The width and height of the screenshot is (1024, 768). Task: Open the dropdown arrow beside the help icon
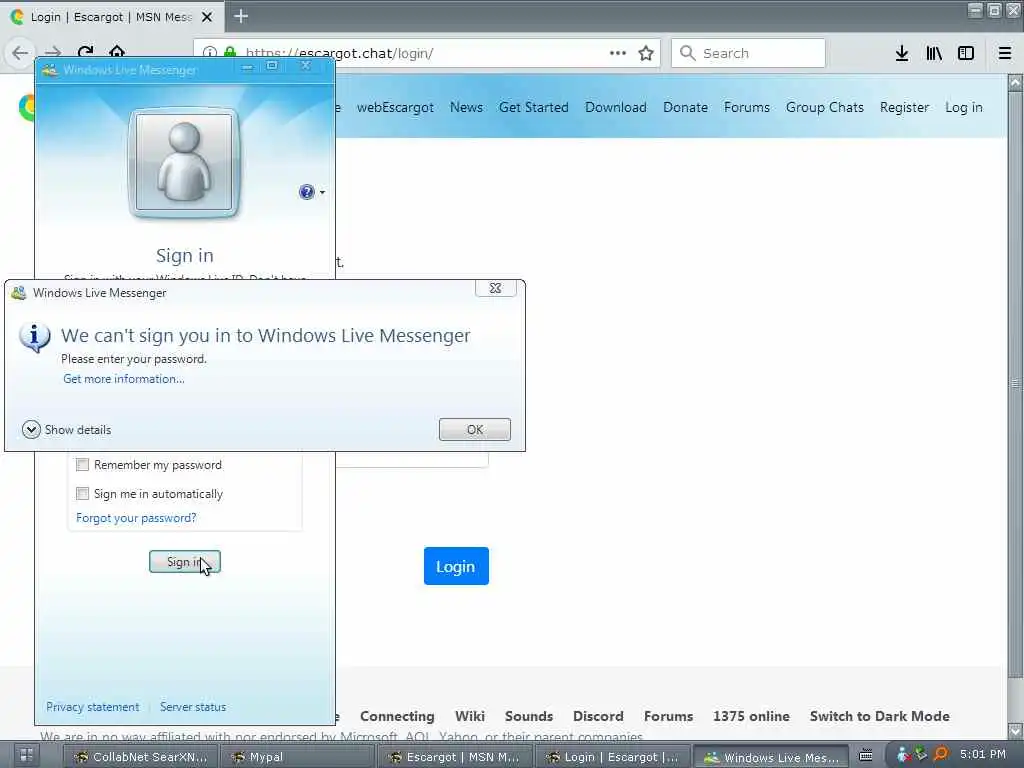[323, 192]
